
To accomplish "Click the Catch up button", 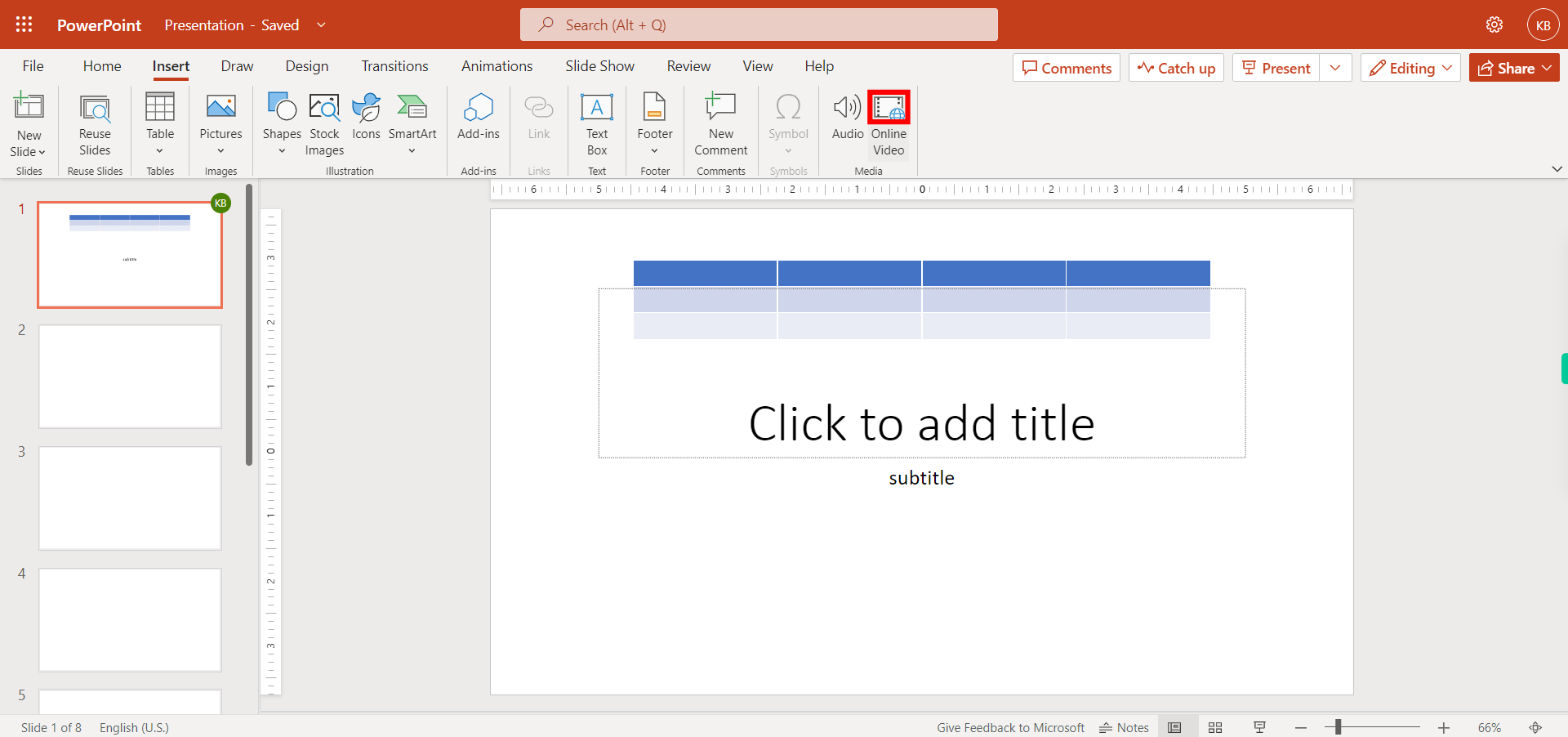I will pos(1176,68).
